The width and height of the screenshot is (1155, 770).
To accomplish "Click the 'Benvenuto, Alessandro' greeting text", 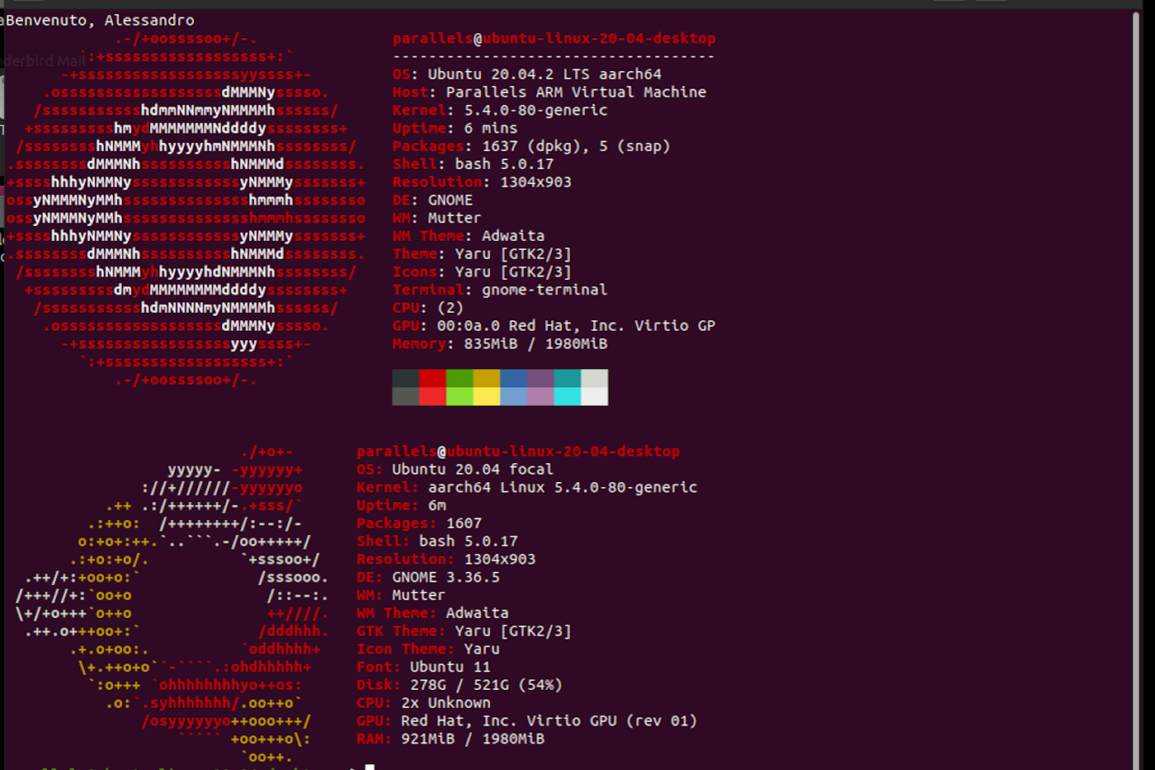I will [x=100, y=20].
